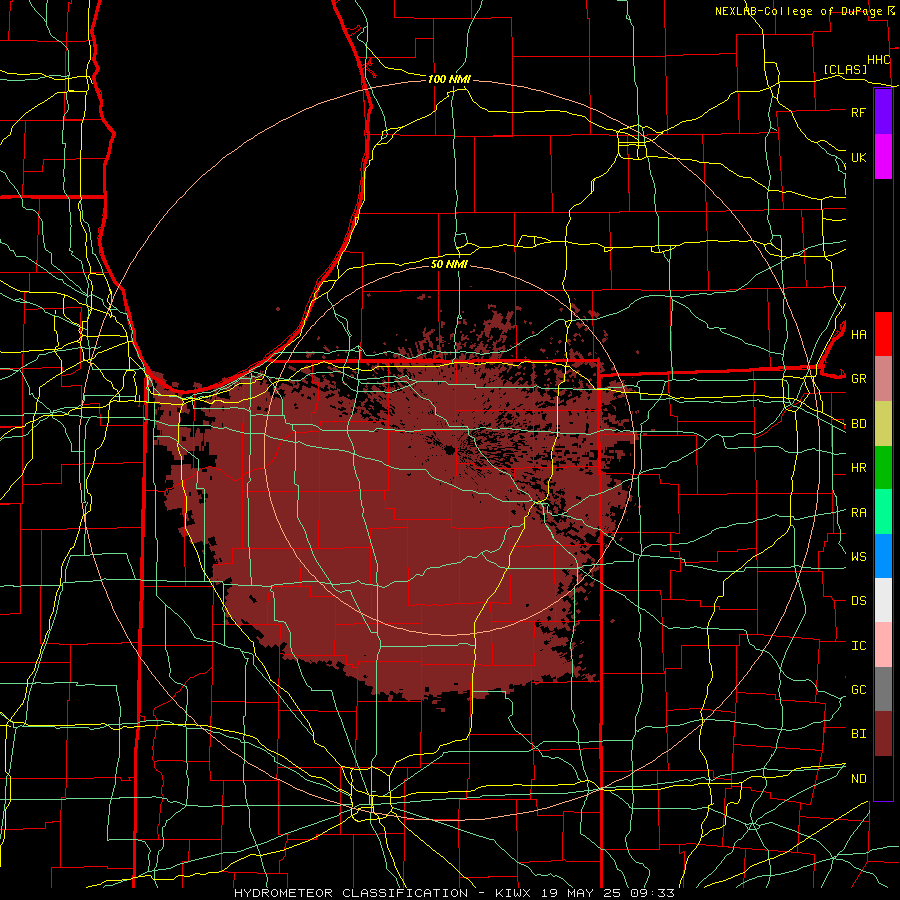Click the '50 NMI' range ring label
The height and width of the screenshot is (900, 900).
pyautogui.click(x=449, y=264)
